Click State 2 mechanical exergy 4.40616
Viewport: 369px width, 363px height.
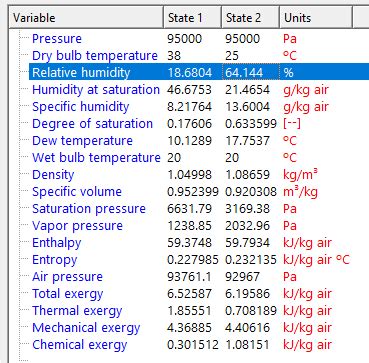(x=247, y=328)
